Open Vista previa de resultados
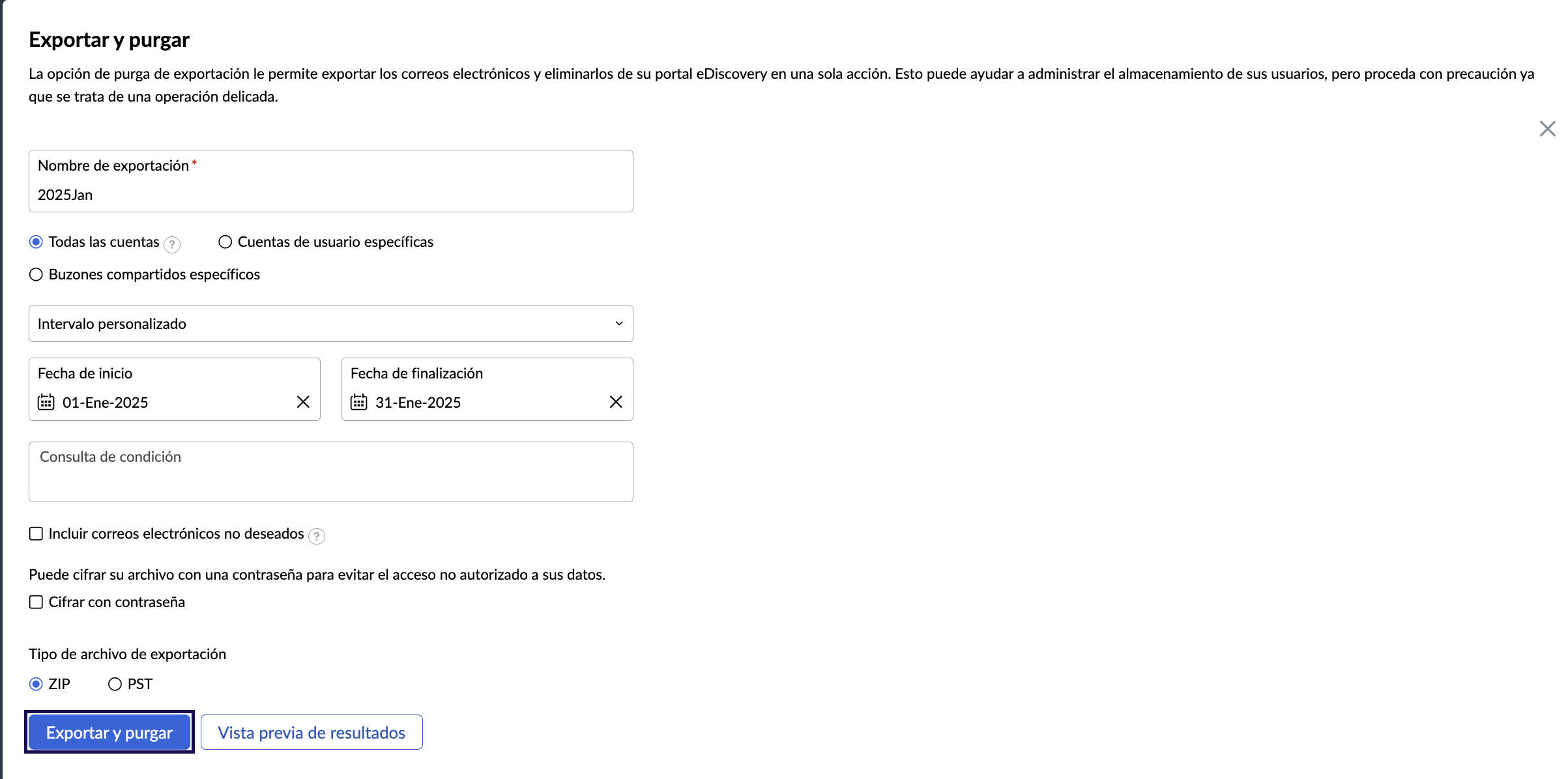 click(312, 732)
